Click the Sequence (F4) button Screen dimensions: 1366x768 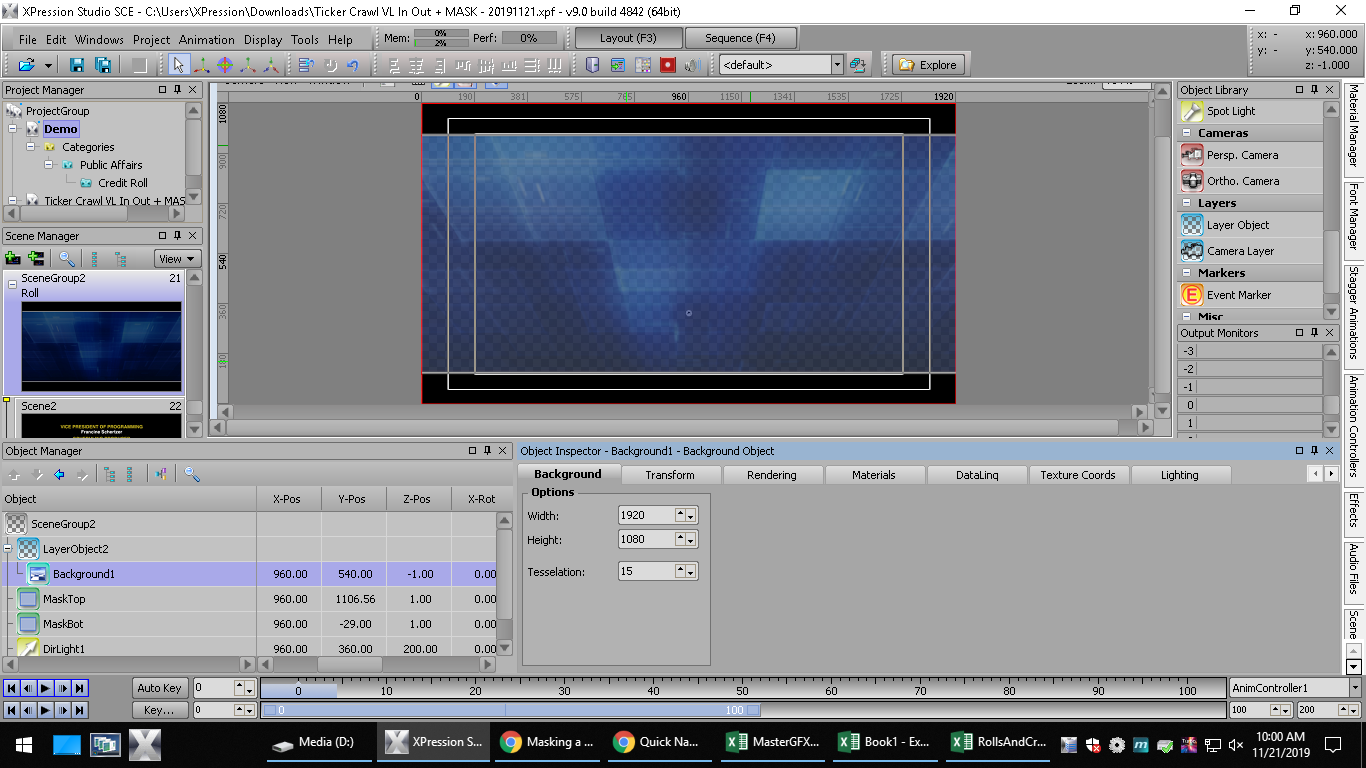740,38
